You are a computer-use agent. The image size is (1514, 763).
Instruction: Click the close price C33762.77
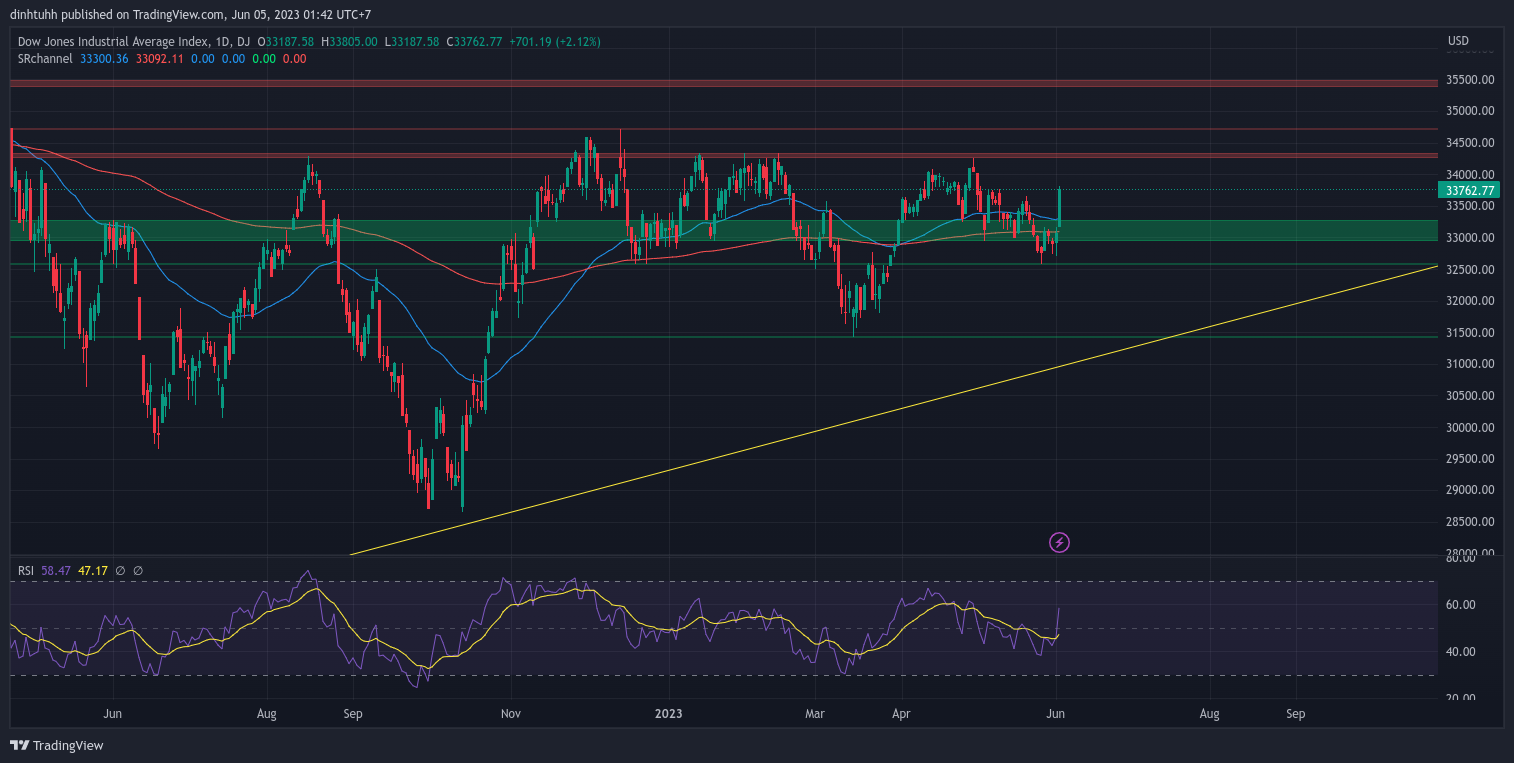[x=474, y=42]
